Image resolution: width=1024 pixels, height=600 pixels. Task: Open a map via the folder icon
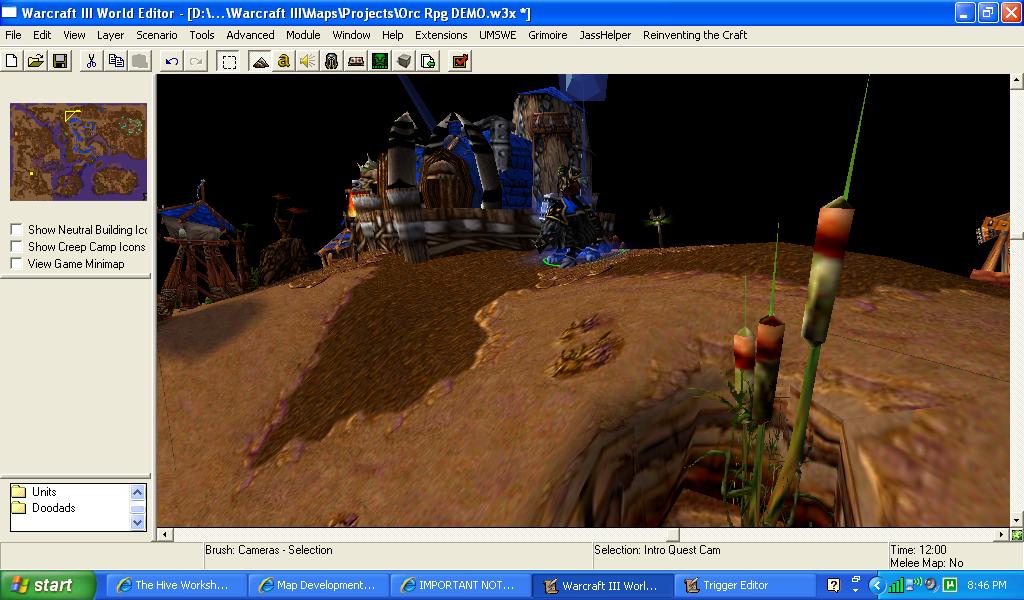tap(35, 61)
